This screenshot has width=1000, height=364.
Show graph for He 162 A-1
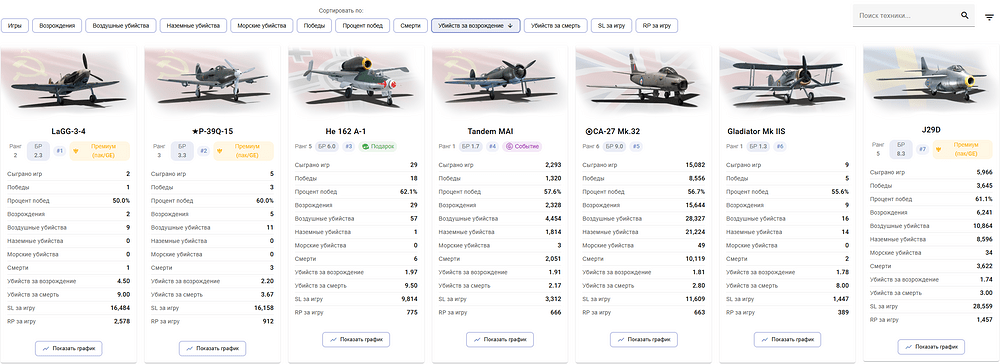[356, 340]
